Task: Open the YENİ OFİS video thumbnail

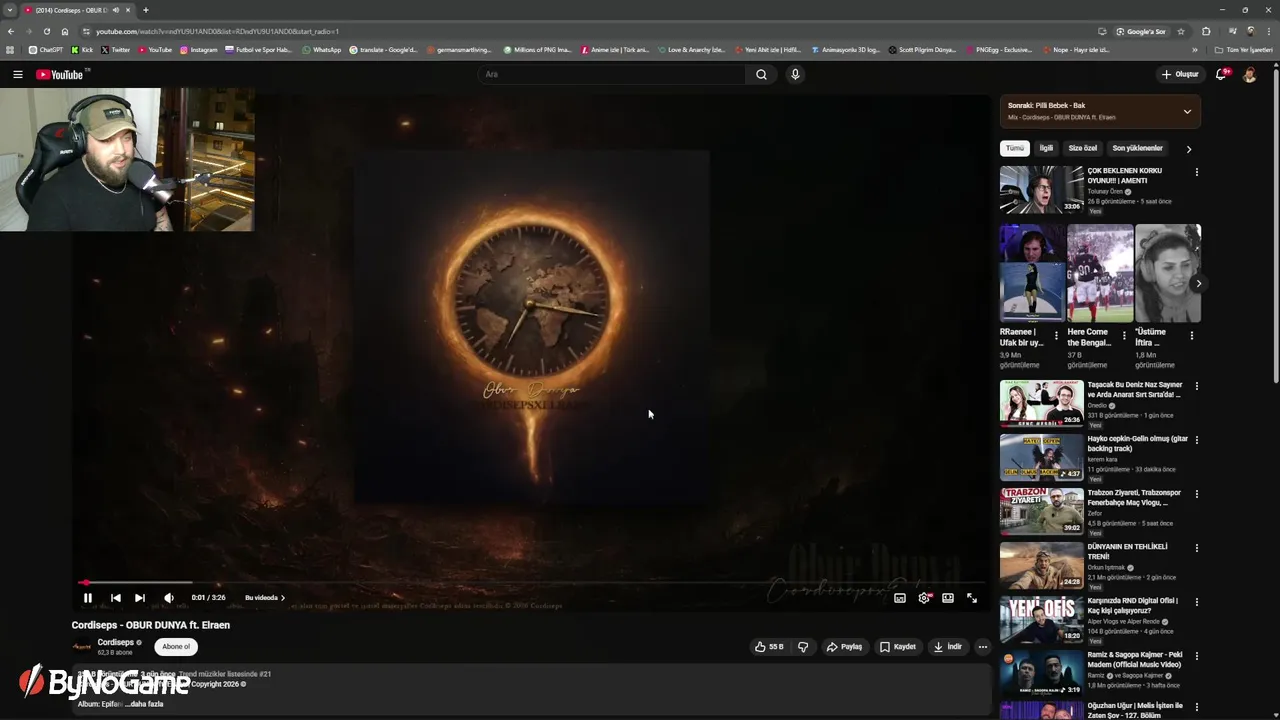Action: 1041,619
